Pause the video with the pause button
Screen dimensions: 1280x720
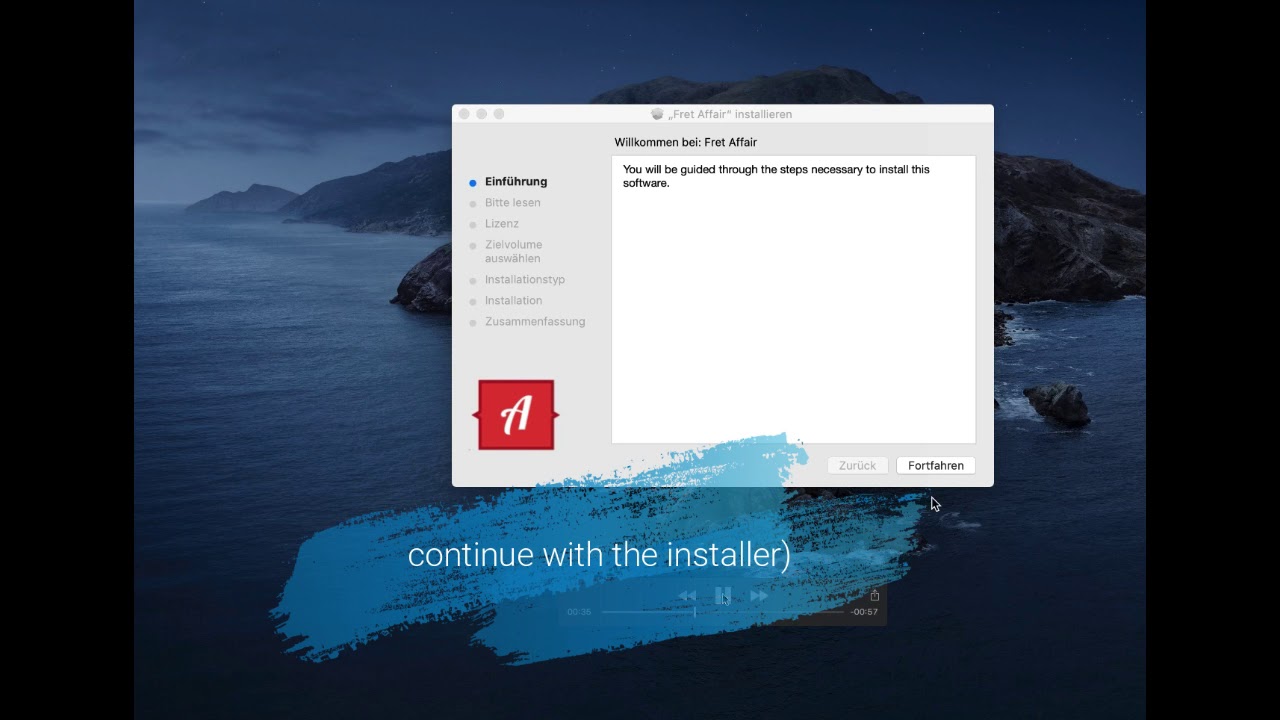[x=723, y=596]
